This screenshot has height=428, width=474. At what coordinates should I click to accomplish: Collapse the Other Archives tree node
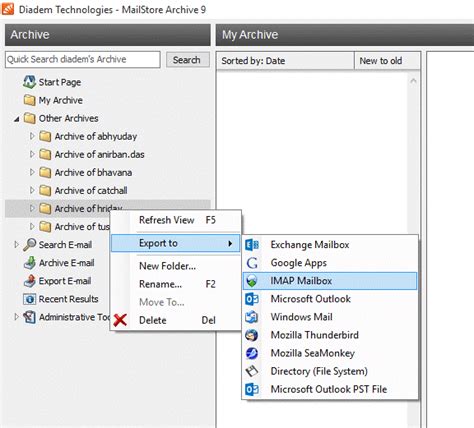pos(16,119)
